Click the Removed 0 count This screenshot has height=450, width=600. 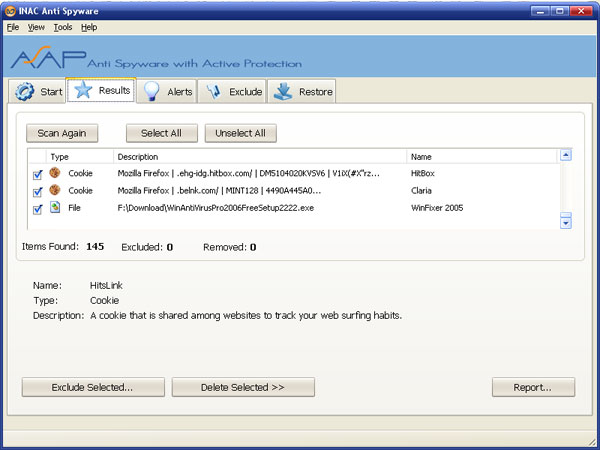coord(253,247)
